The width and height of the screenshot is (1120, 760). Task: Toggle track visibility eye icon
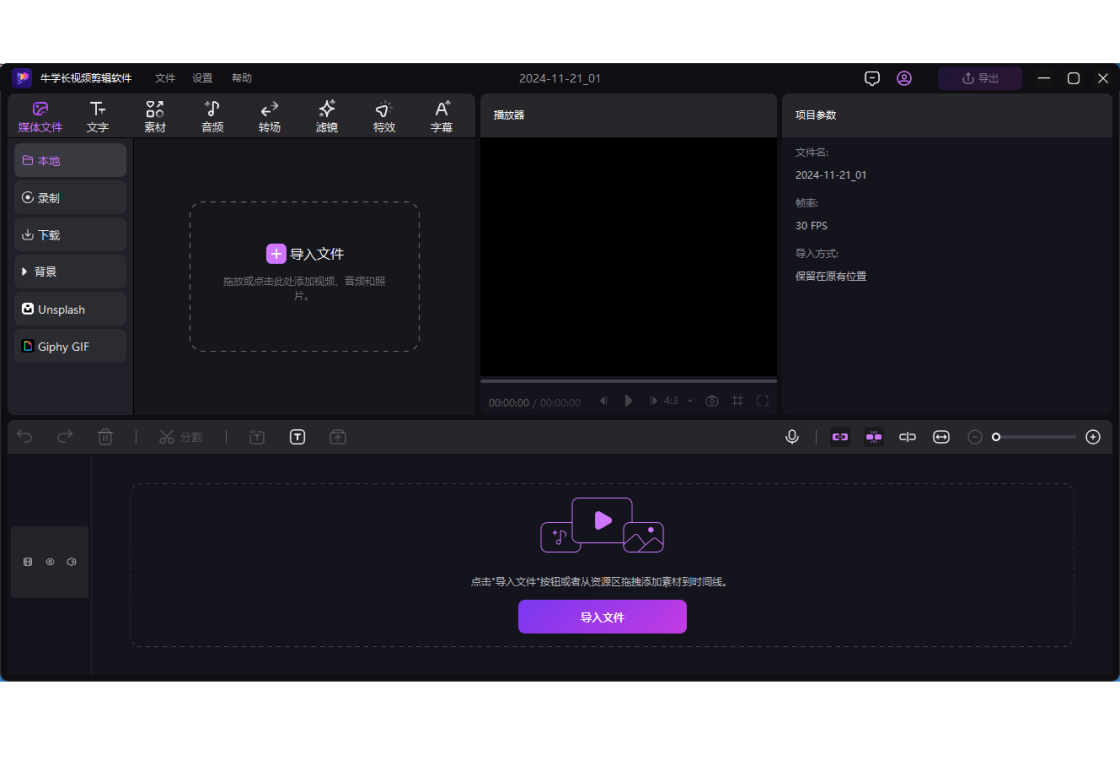tap(50, 562)
